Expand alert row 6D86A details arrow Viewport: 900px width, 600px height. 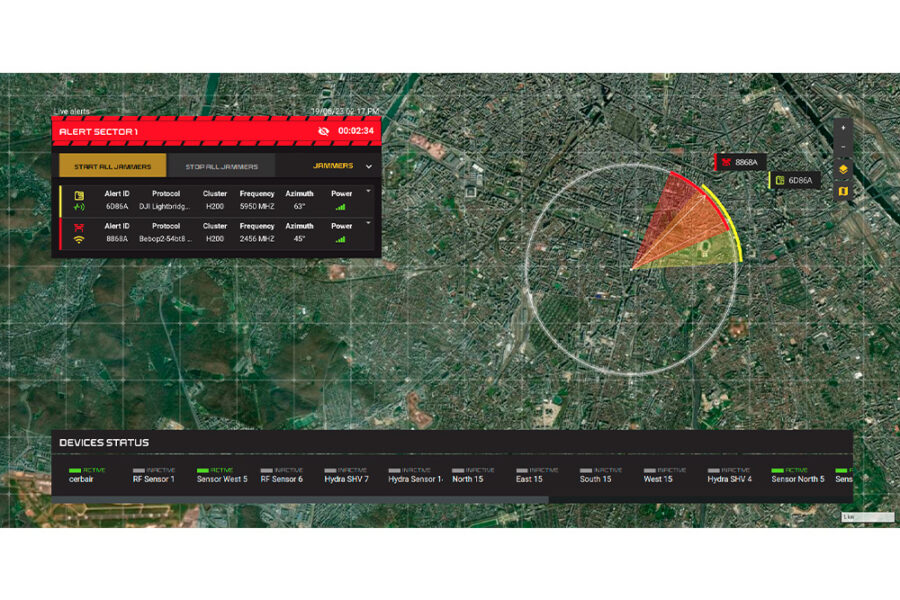coord(368,190)
